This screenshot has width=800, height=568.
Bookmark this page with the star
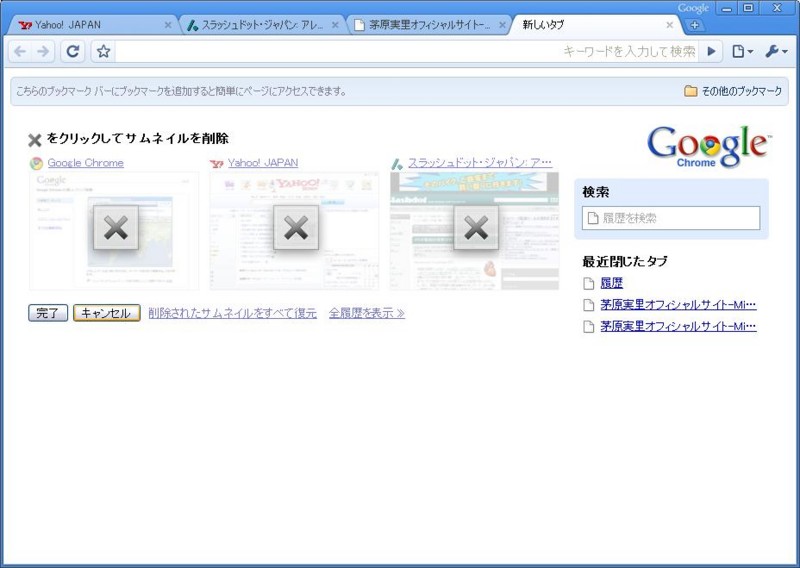click(104, 51)
